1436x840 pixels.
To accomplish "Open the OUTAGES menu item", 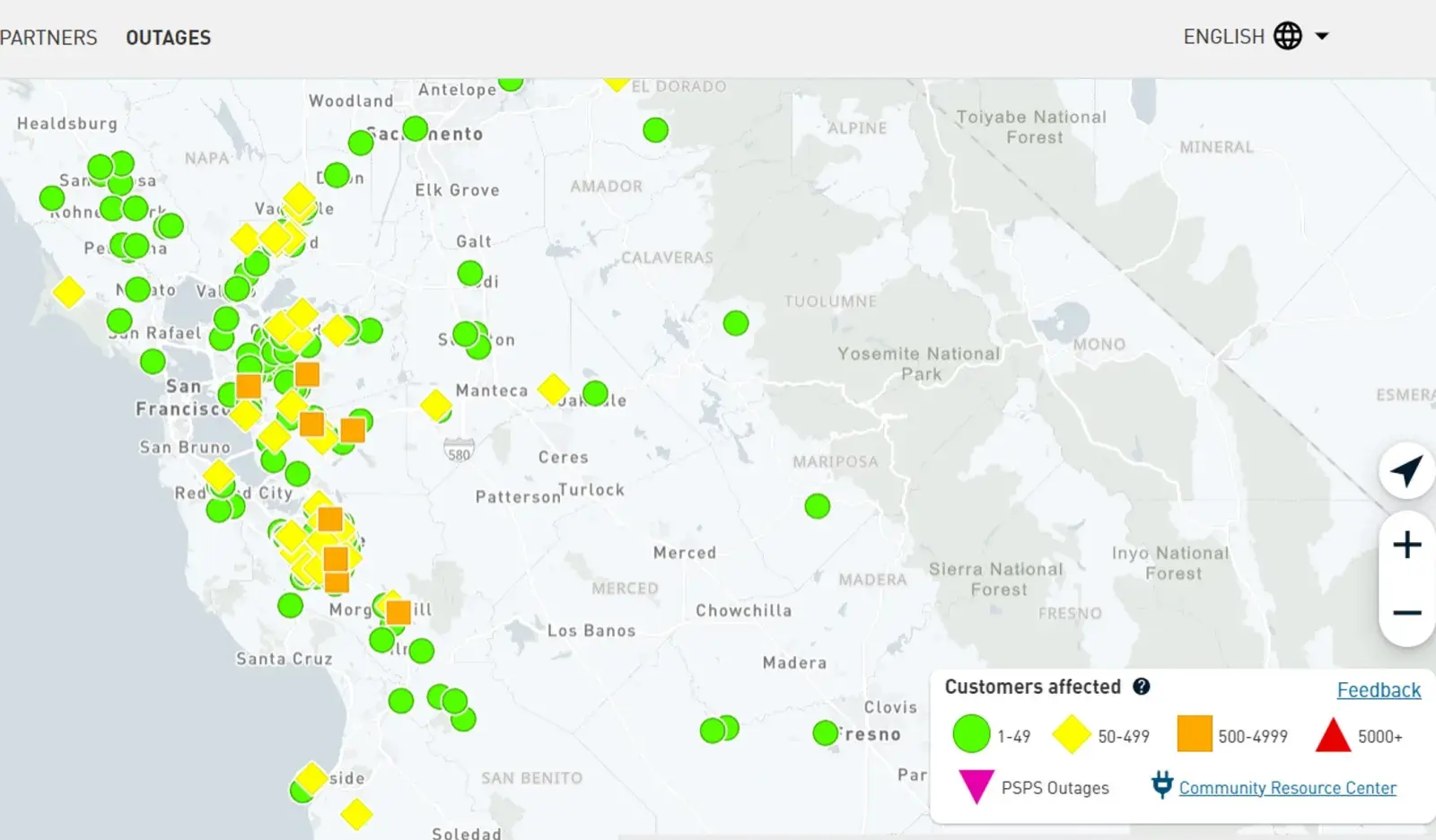I will pos(168,38).
